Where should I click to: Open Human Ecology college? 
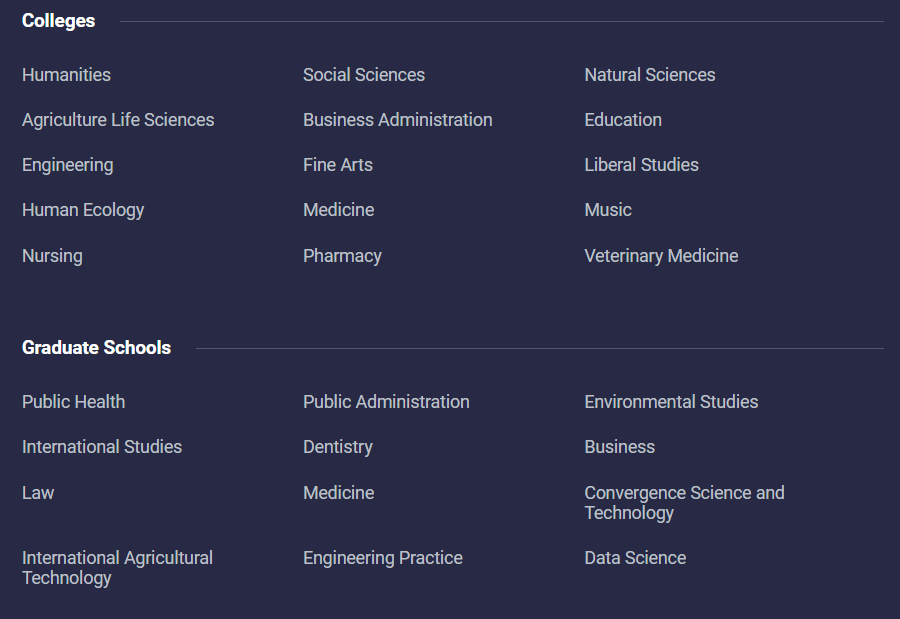pyautogui.click(x=83, y=210)
